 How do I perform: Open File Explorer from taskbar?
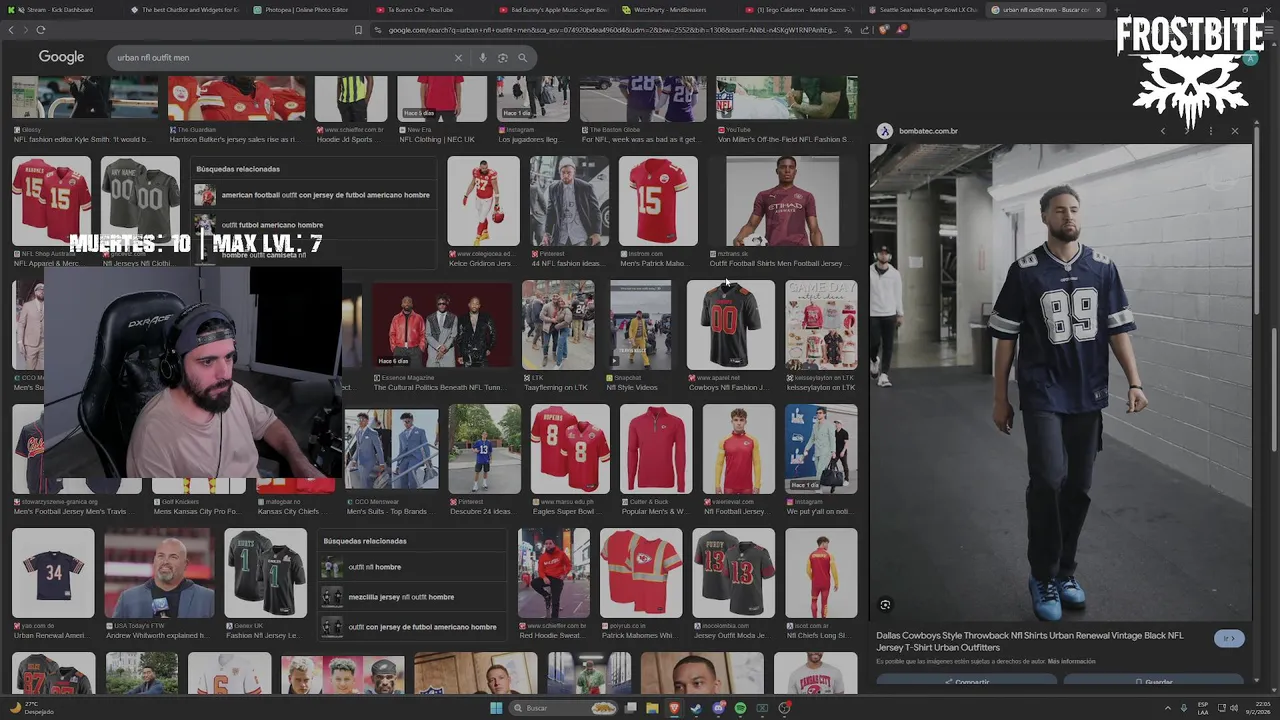tap(652, 708)
